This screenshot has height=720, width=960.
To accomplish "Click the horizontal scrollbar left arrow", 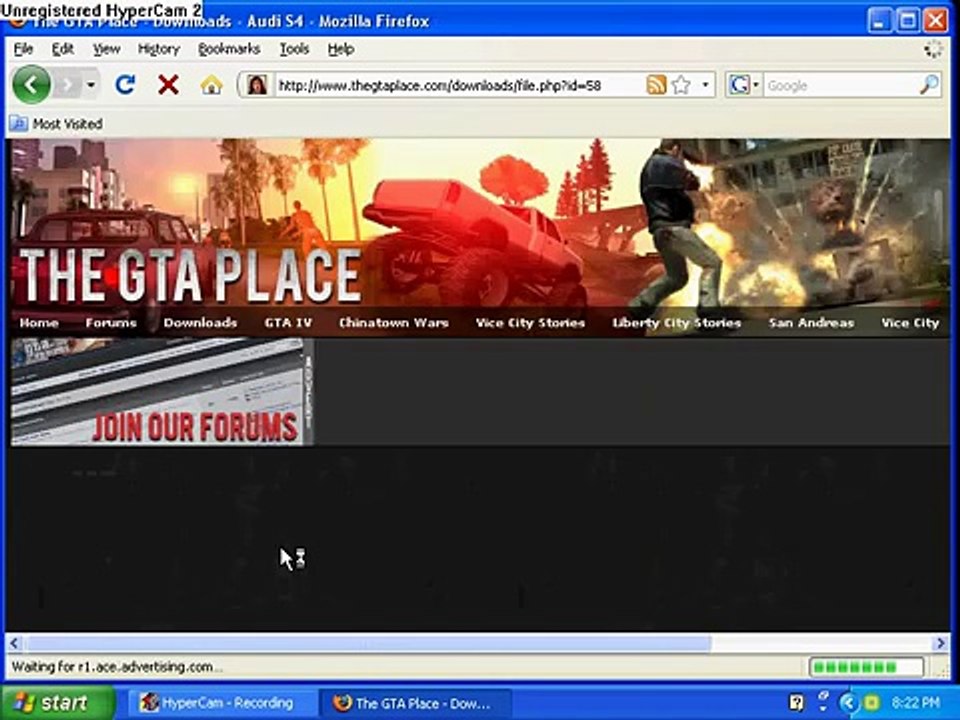I will [15, 643].
